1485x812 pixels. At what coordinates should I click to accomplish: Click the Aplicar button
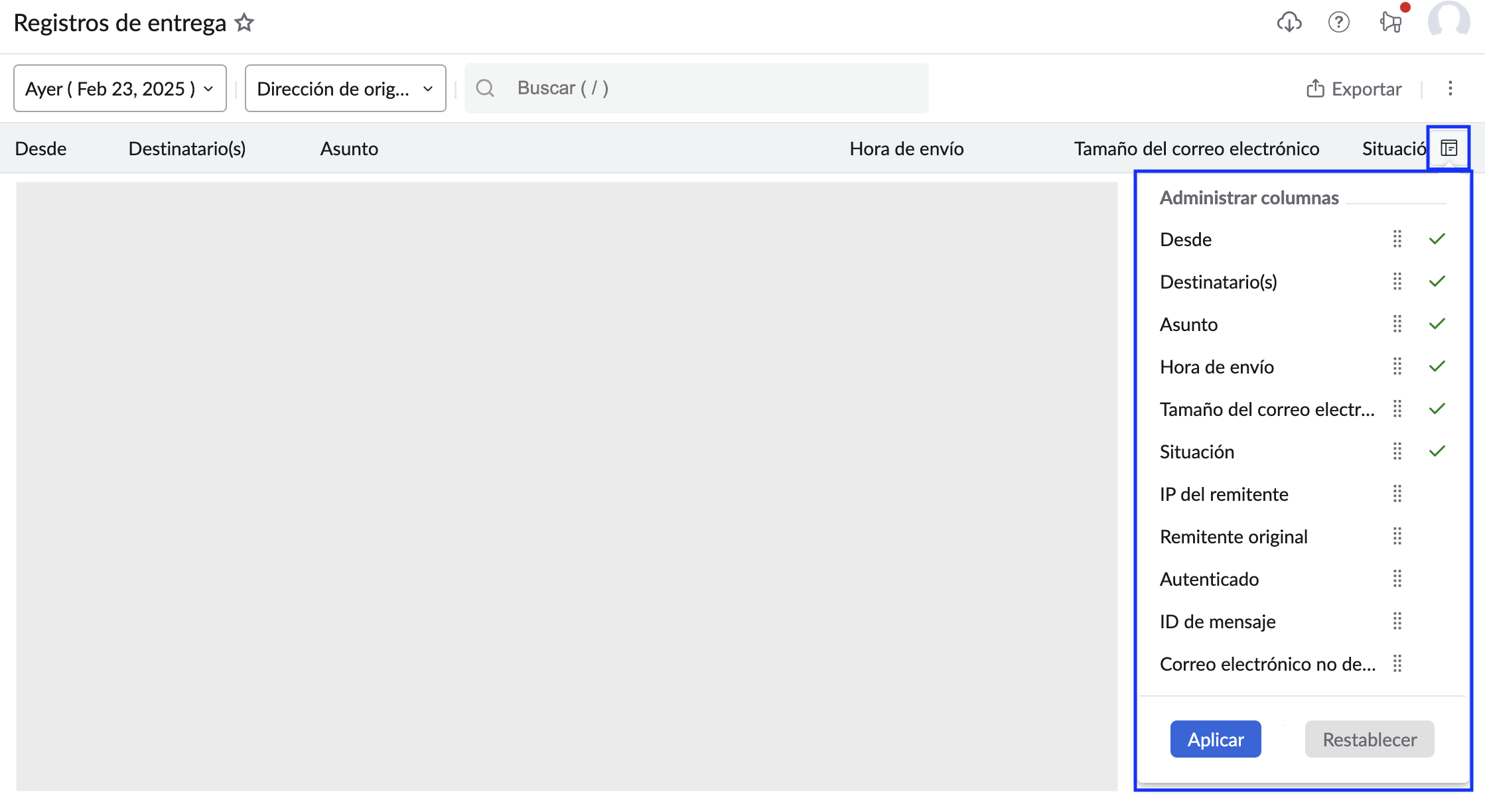(1216, 739)
